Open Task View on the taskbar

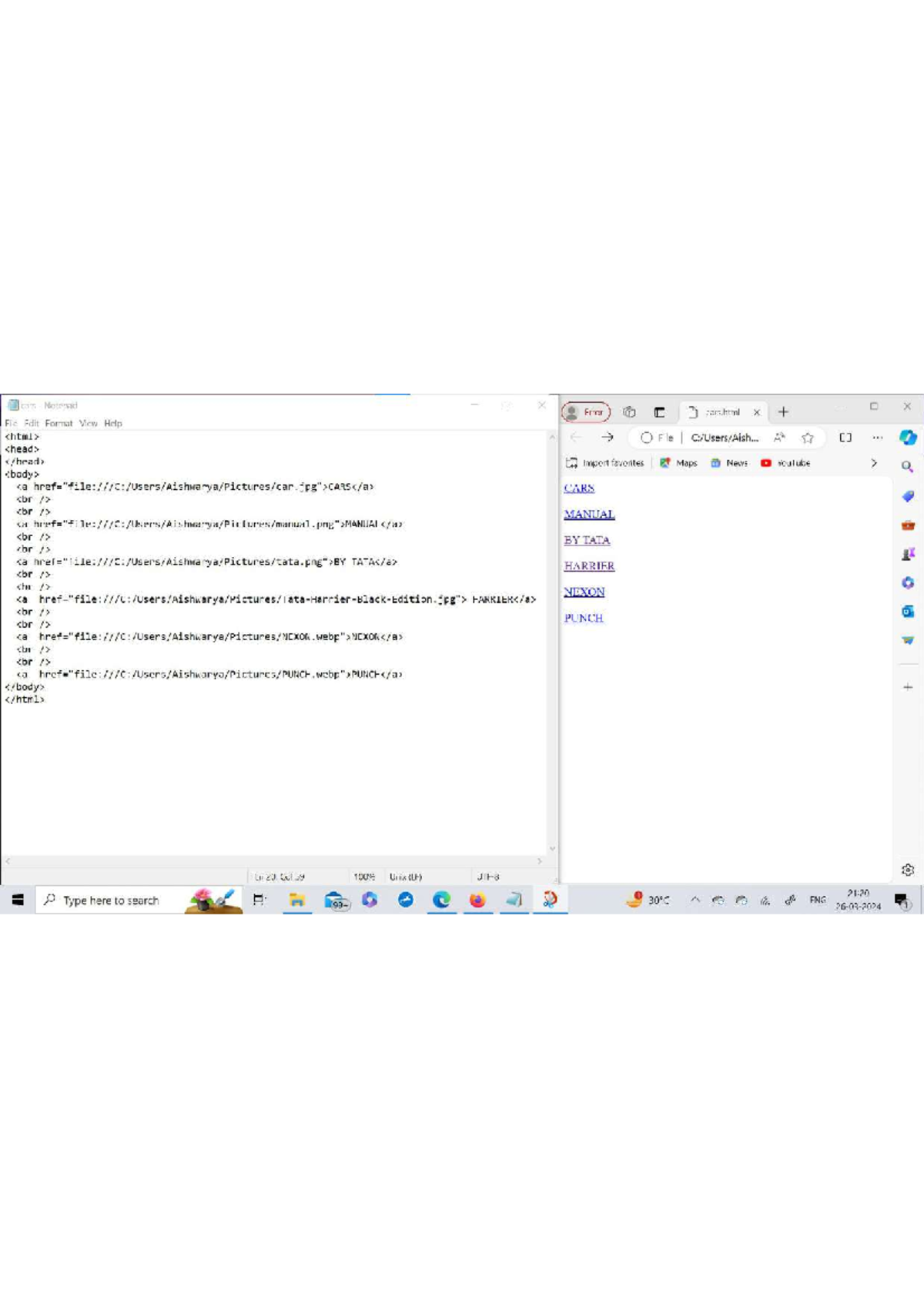(x=259, y=899)
